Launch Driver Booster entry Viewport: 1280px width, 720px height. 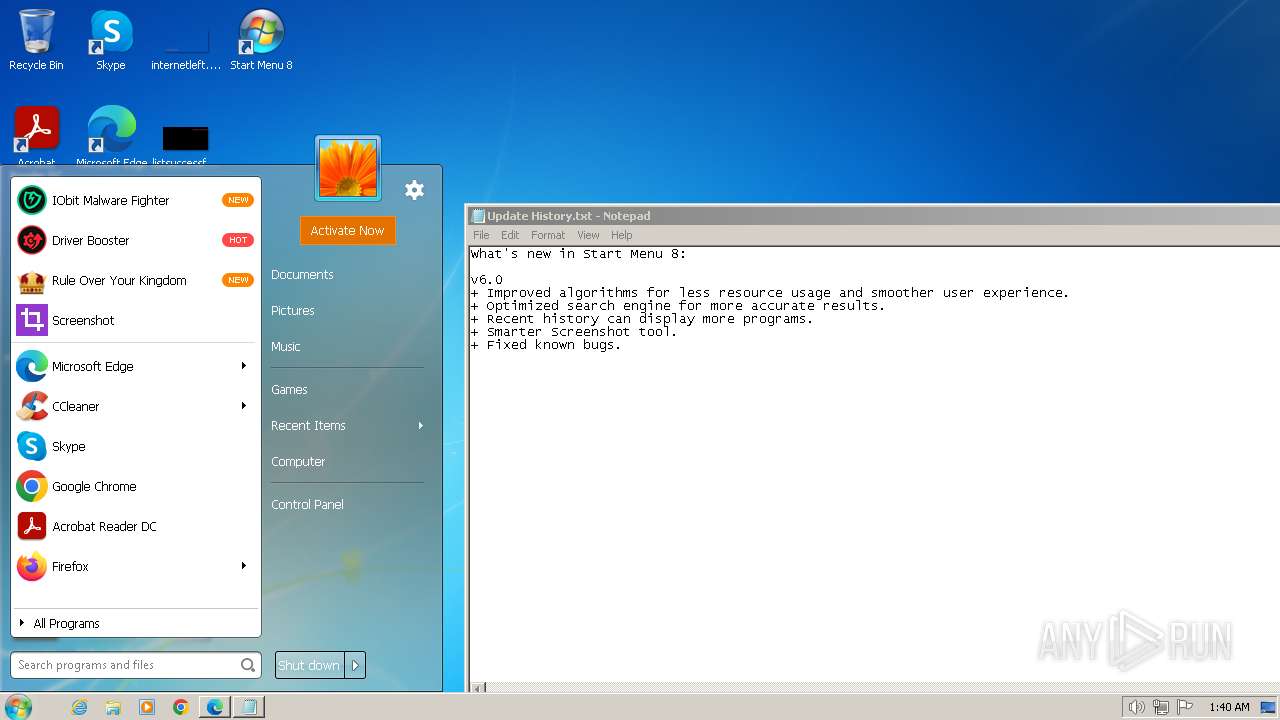(135, 240)
